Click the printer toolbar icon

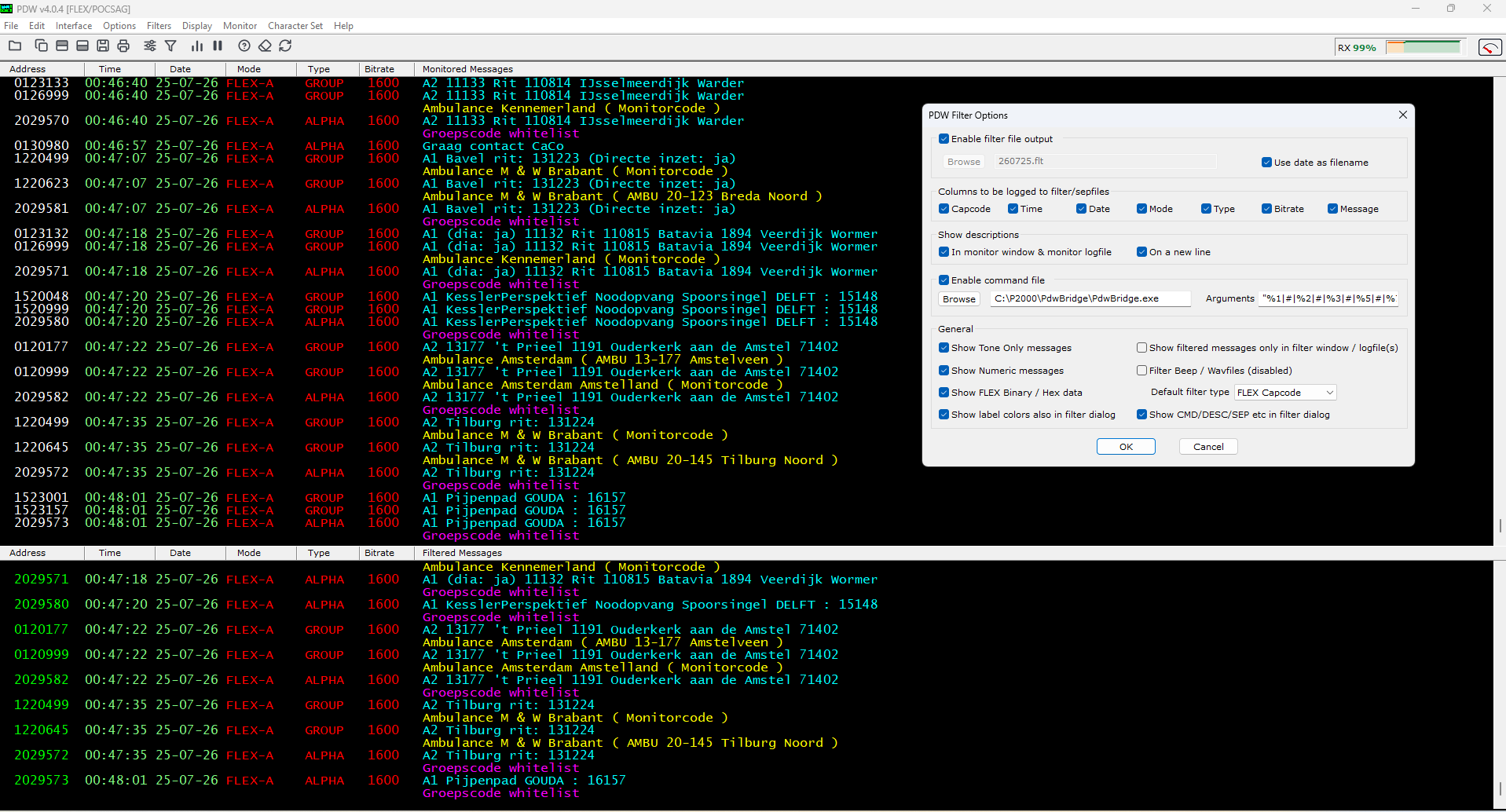coord(123,46)
